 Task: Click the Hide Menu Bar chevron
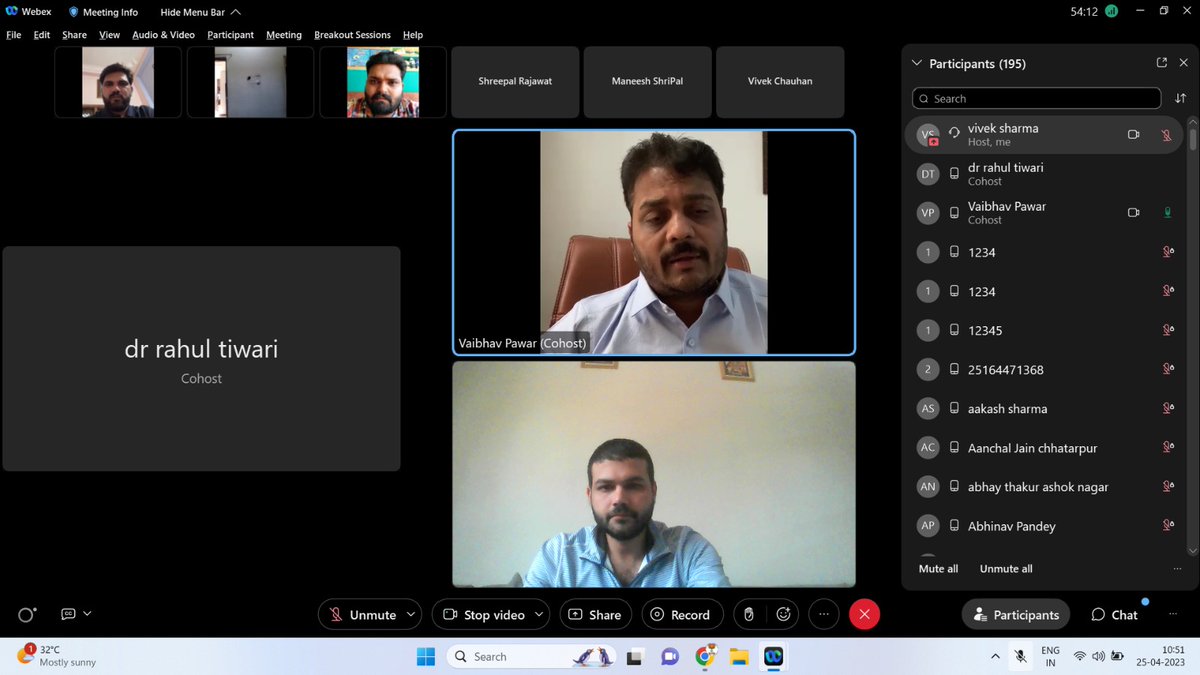[x=234, y=12]
